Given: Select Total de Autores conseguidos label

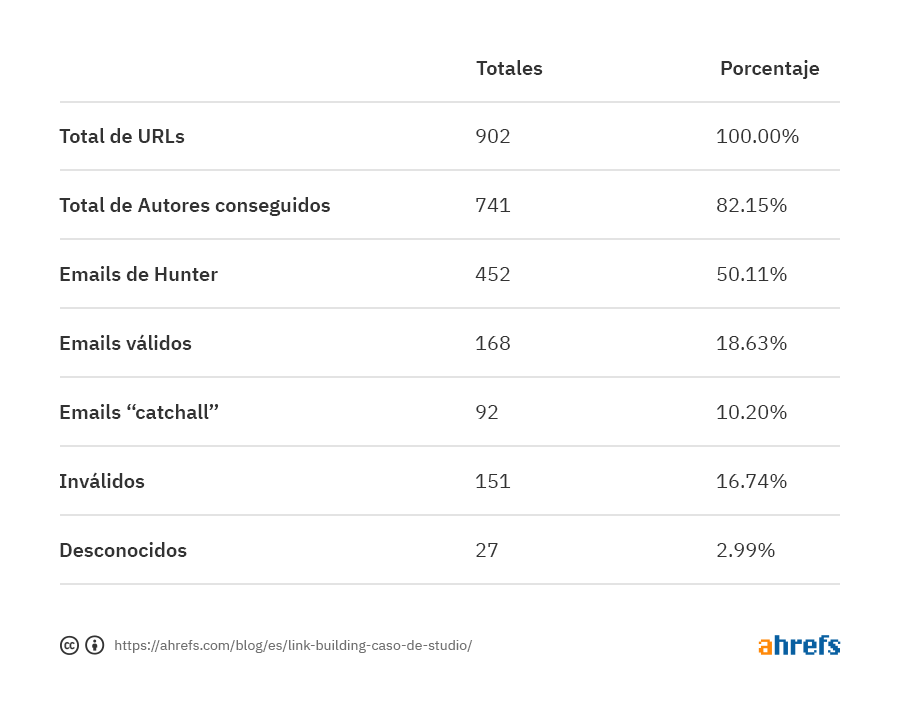Looking at the screenshot, I should pyautogui.click(x=195, y=205).
